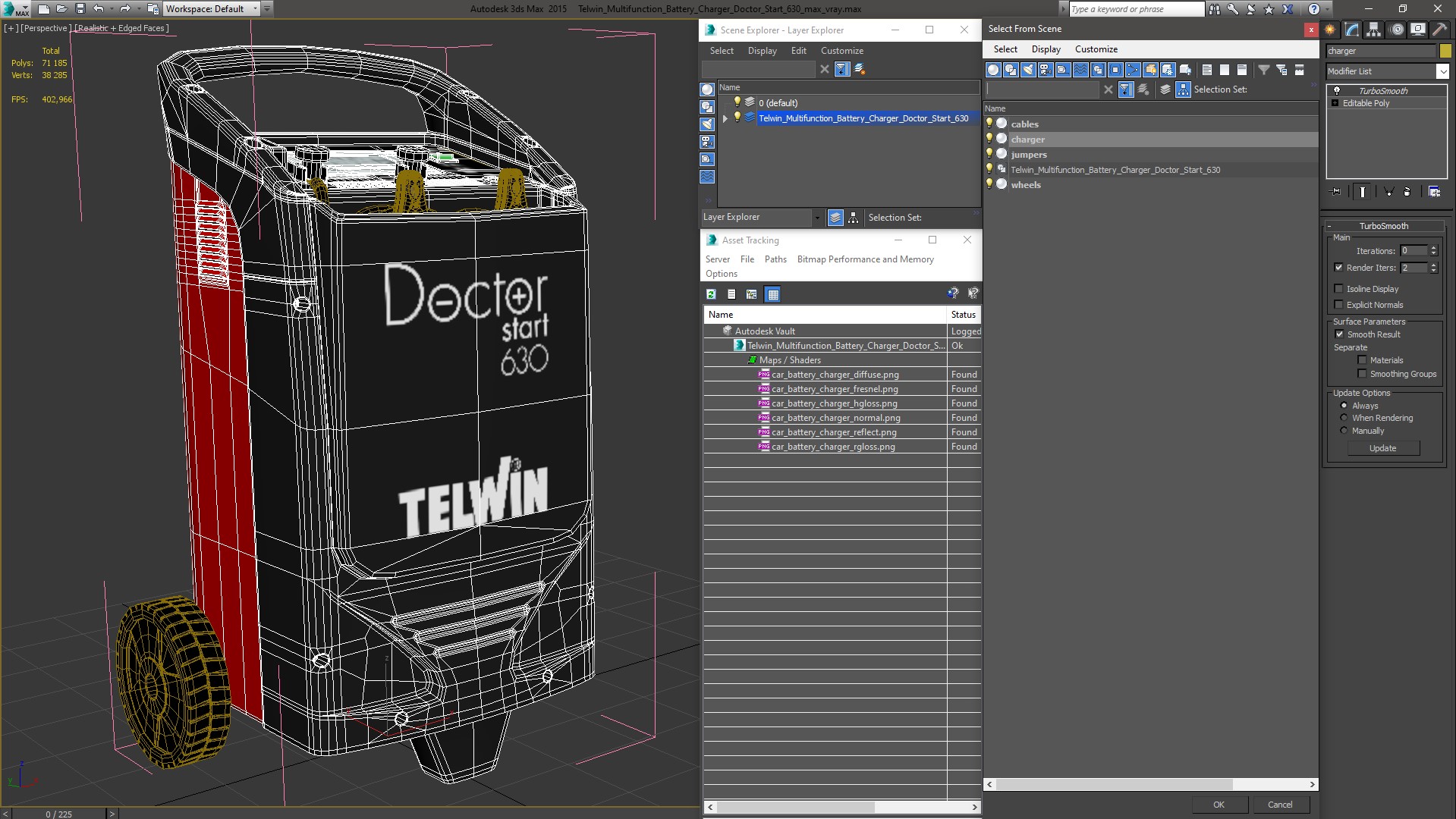Open the 3ds Max application menu
This screenshot has width=1456, height=819.
[15, 9]
